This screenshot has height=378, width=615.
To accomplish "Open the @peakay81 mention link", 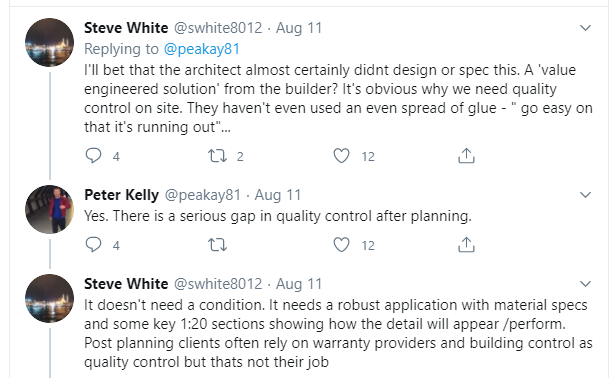I will [202, 49].
